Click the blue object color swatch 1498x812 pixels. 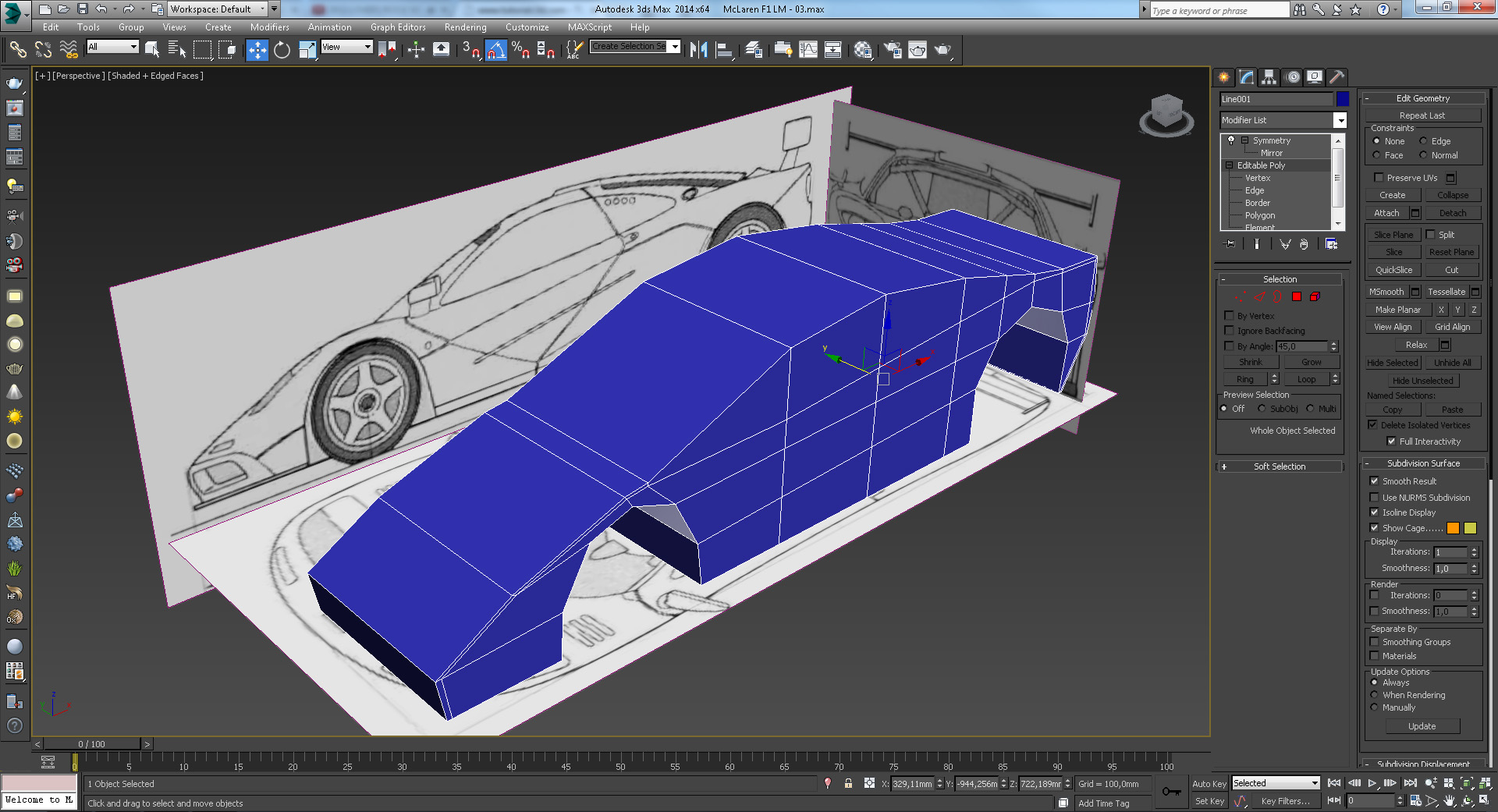(x=1342, y=99)
